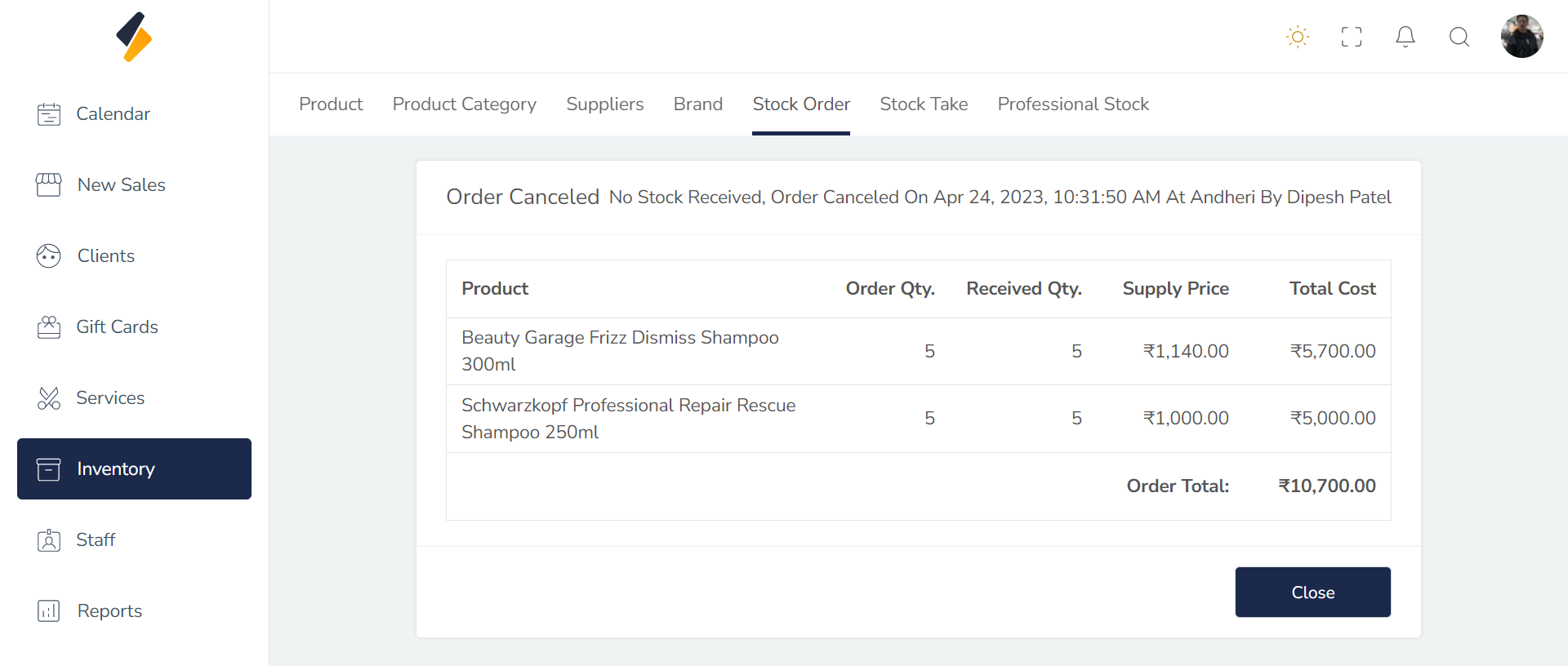Open Services scissors icon
The image size is (1568, 666).
tap(49, 398)
